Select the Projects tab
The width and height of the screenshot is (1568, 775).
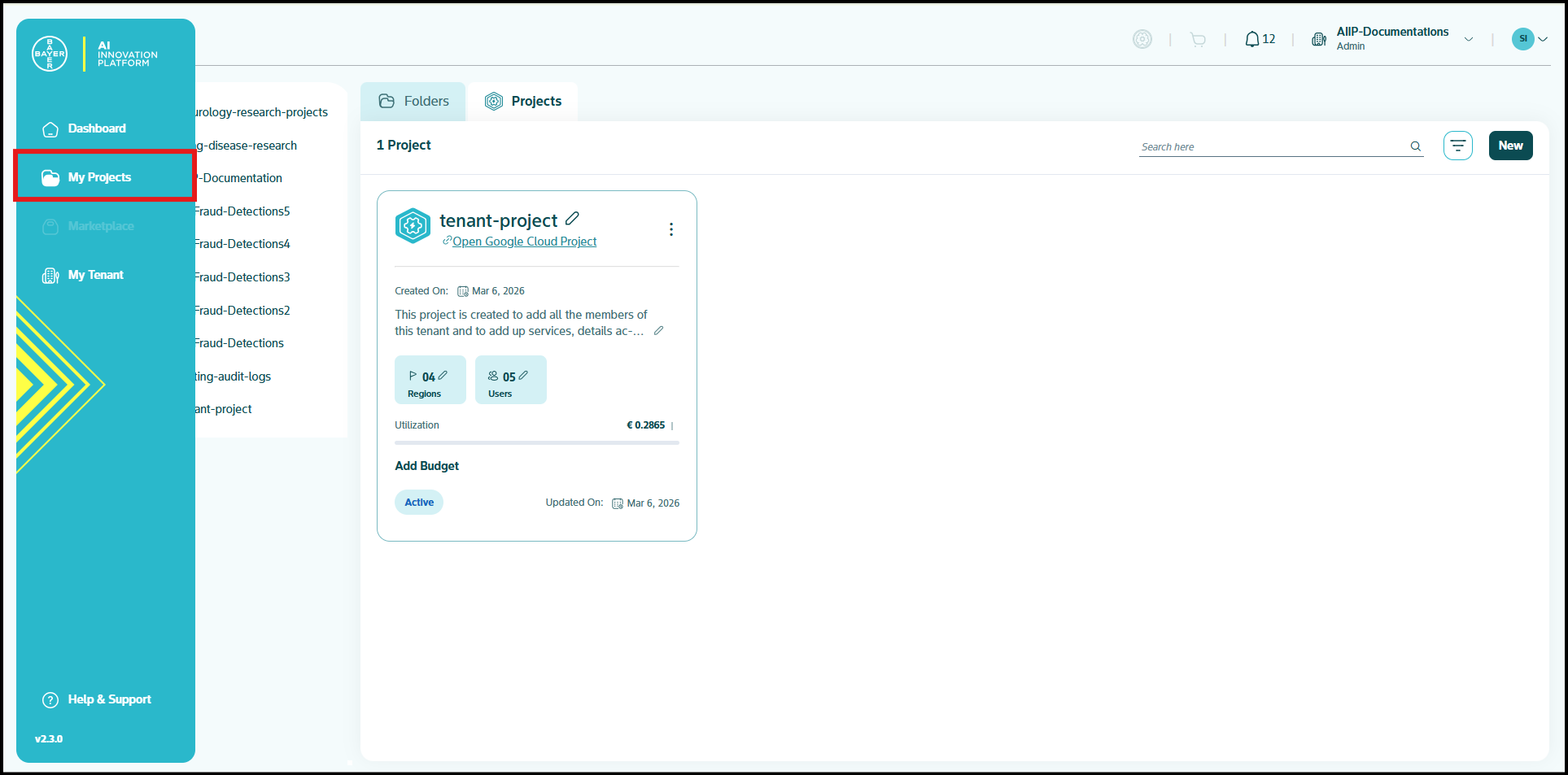522,102
